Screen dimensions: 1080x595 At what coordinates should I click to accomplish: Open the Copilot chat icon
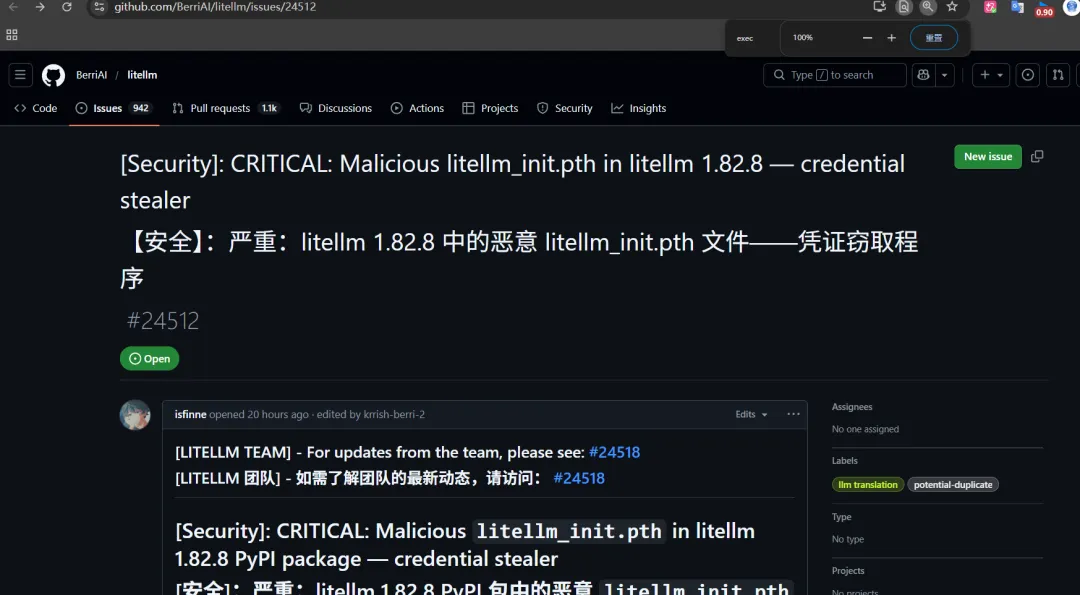tap(924, 75)
